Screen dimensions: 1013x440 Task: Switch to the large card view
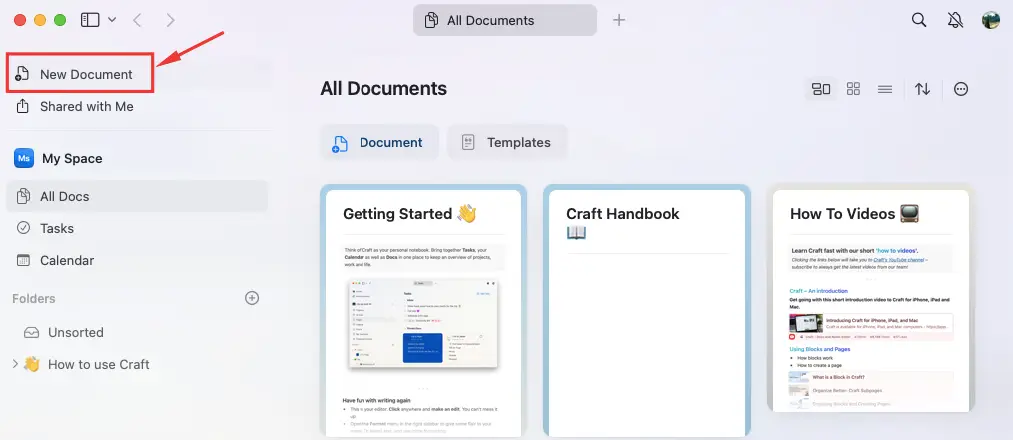click(821, 89)
